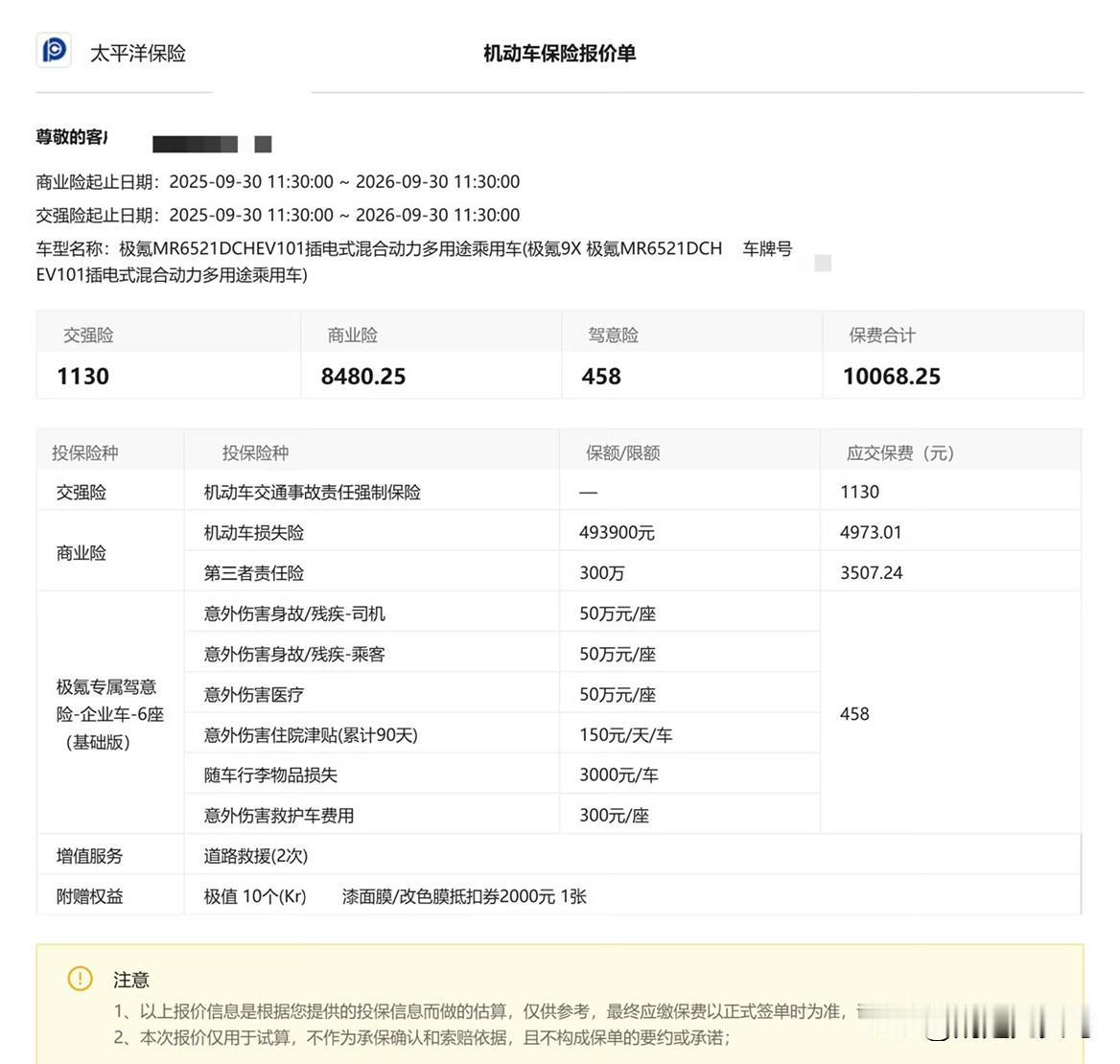Image resolution: width=1120 pixels, height=1064 pixels.
Task: Click the 商业险起止日期 line
Action: [278, 181]
